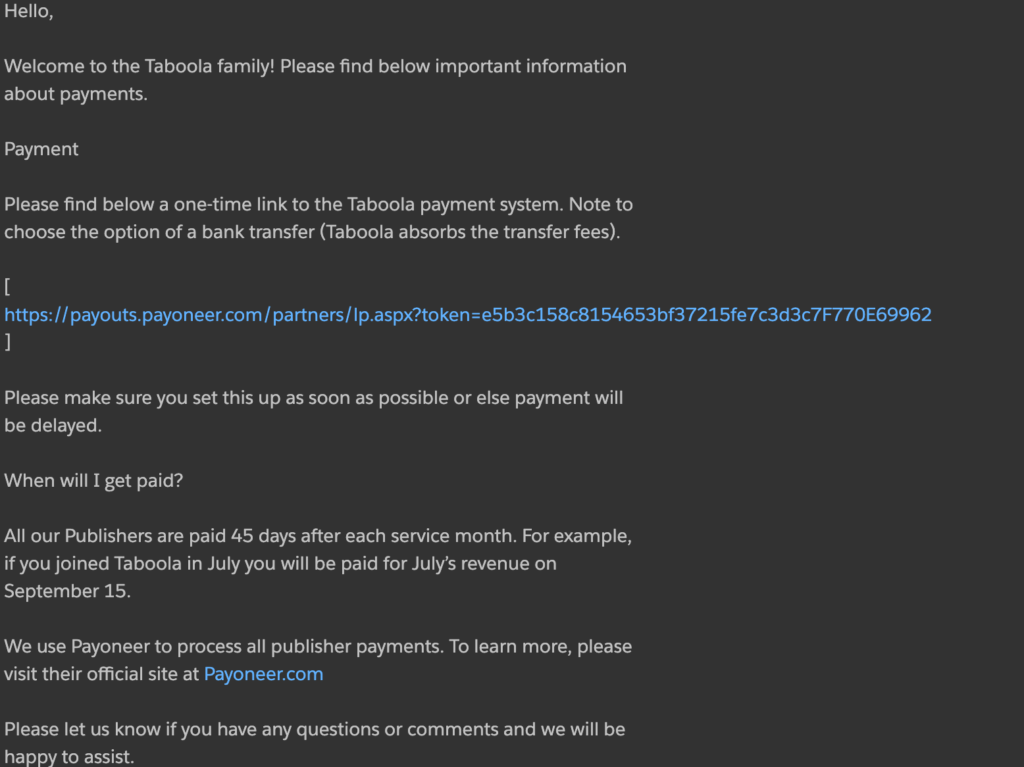The width and height of the screenshot is (1024, 767).
Task: Click the line mentioning a one-time link
Action: click(318, 204)
